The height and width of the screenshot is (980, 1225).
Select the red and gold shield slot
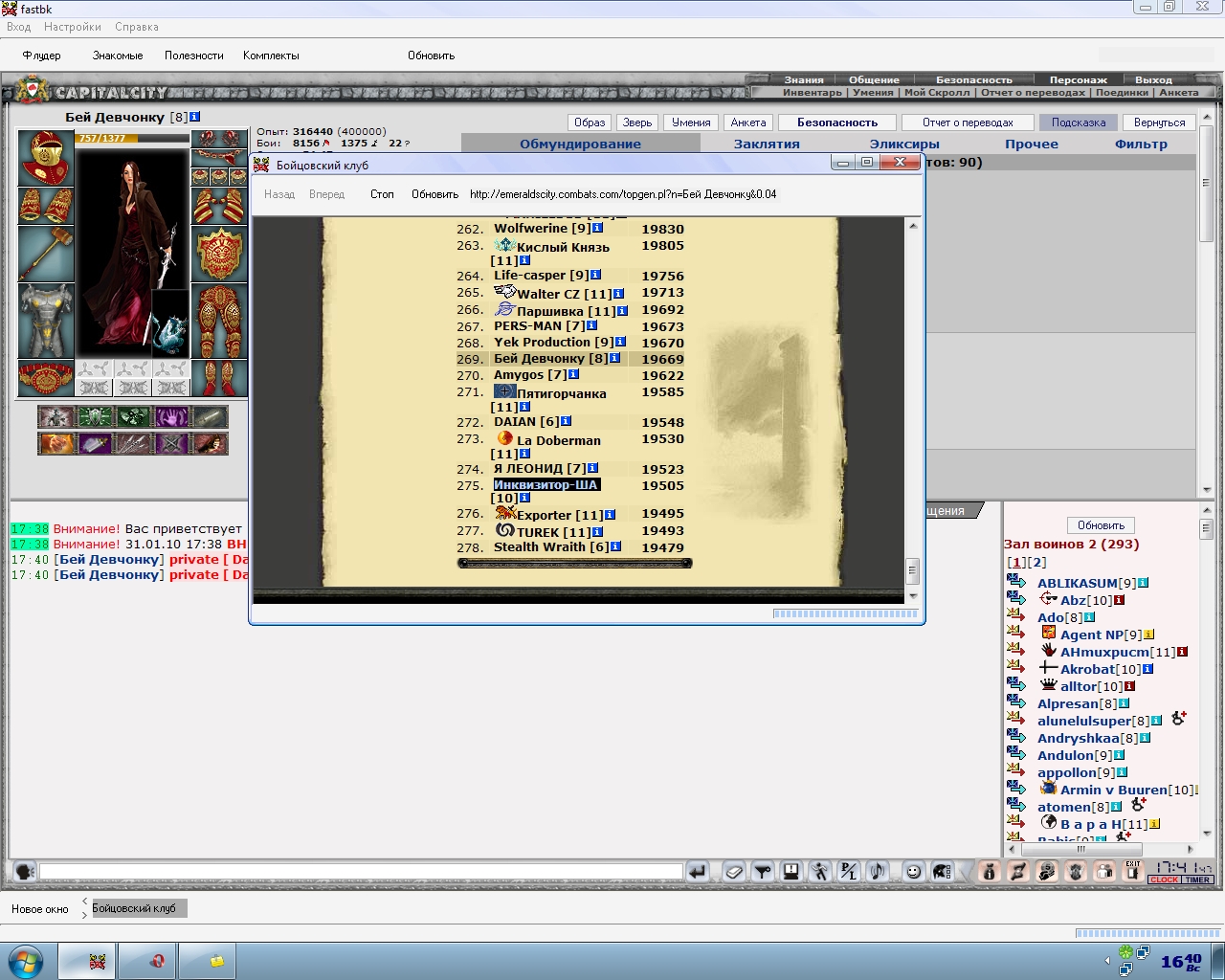(219, 254)
